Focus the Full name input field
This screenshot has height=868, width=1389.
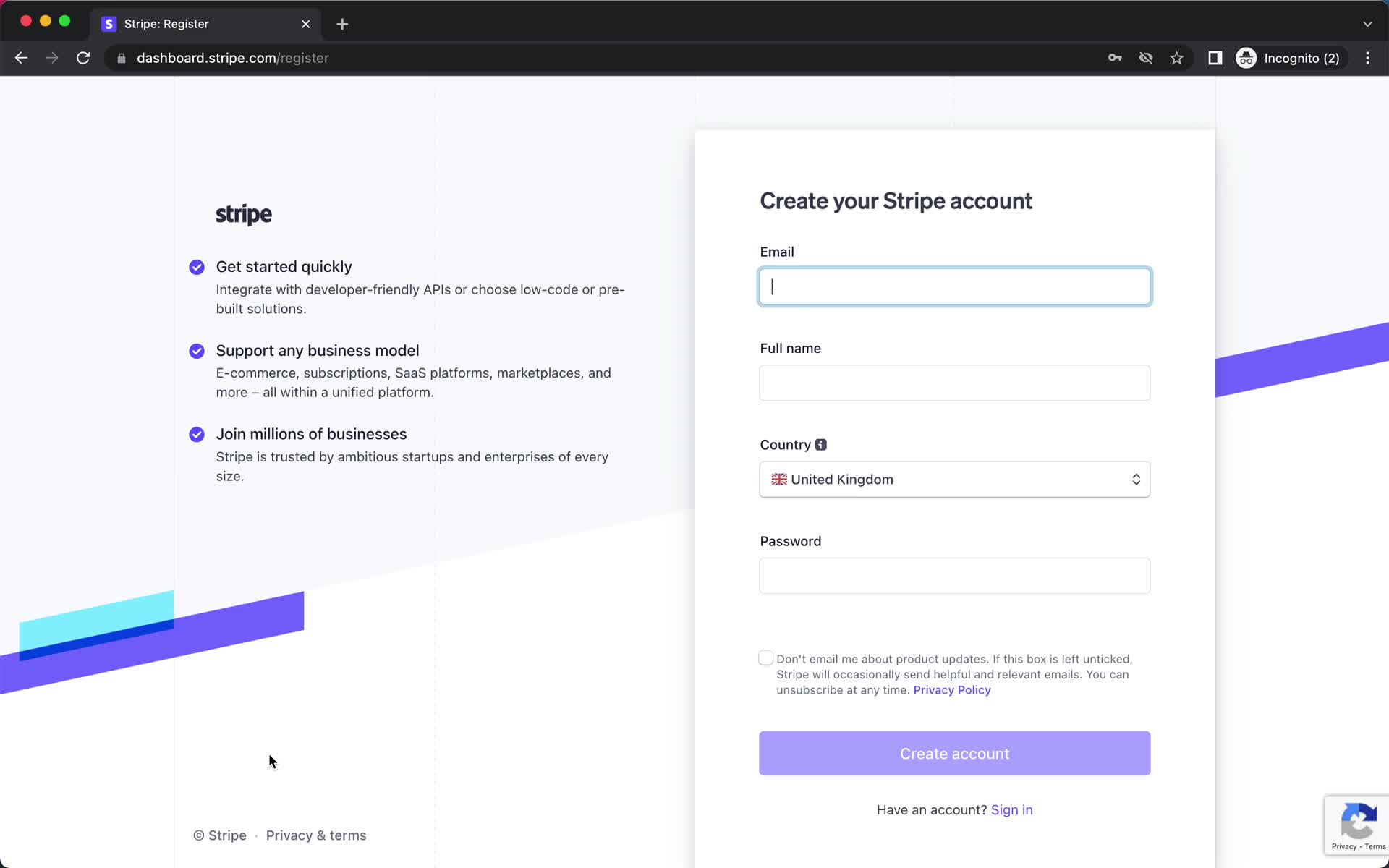pos(954,383)
